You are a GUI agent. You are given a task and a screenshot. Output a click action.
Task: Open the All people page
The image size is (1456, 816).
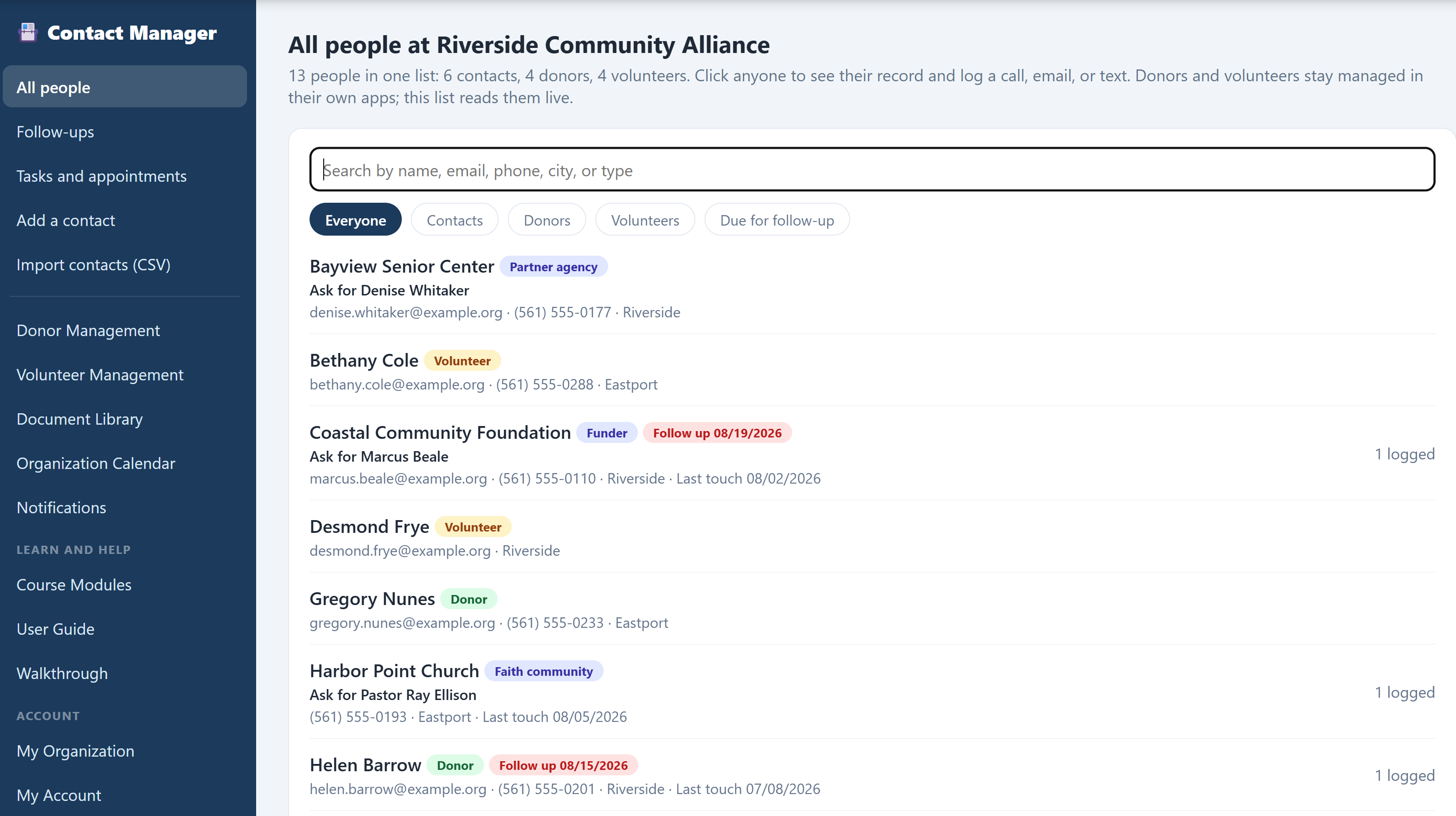[124, 86]
